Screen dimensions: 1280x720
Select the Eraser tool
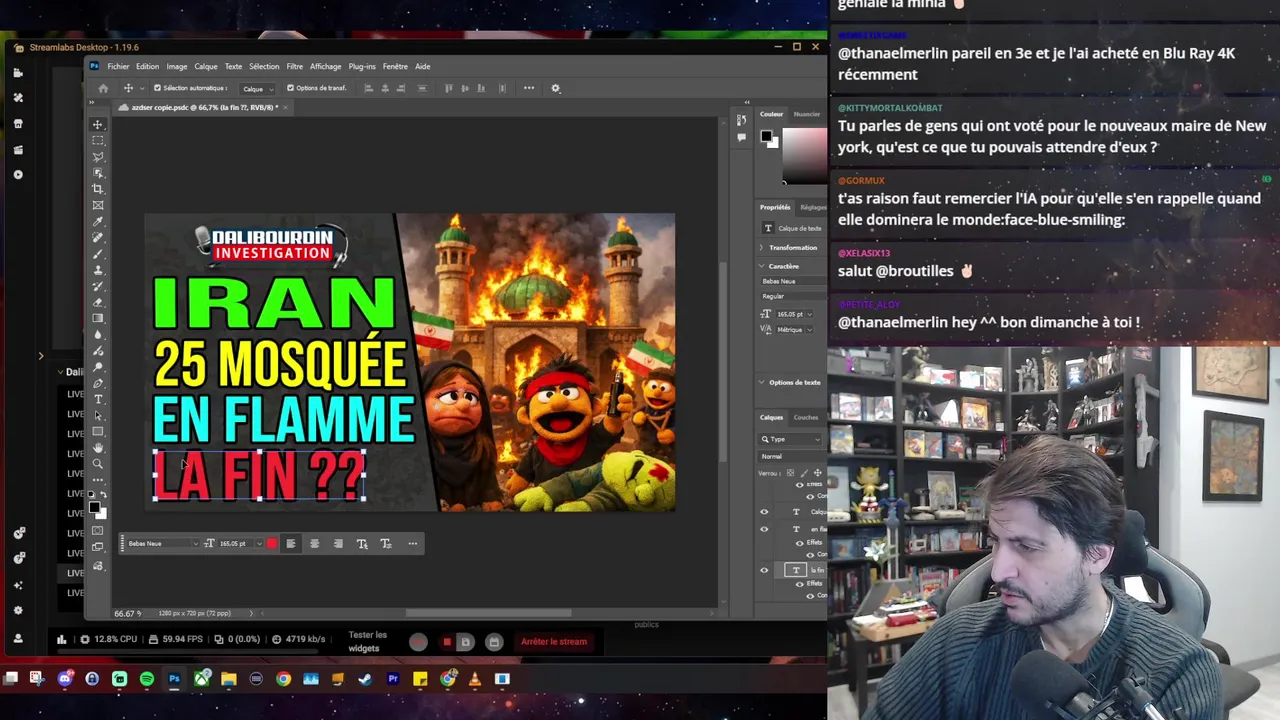97,302
